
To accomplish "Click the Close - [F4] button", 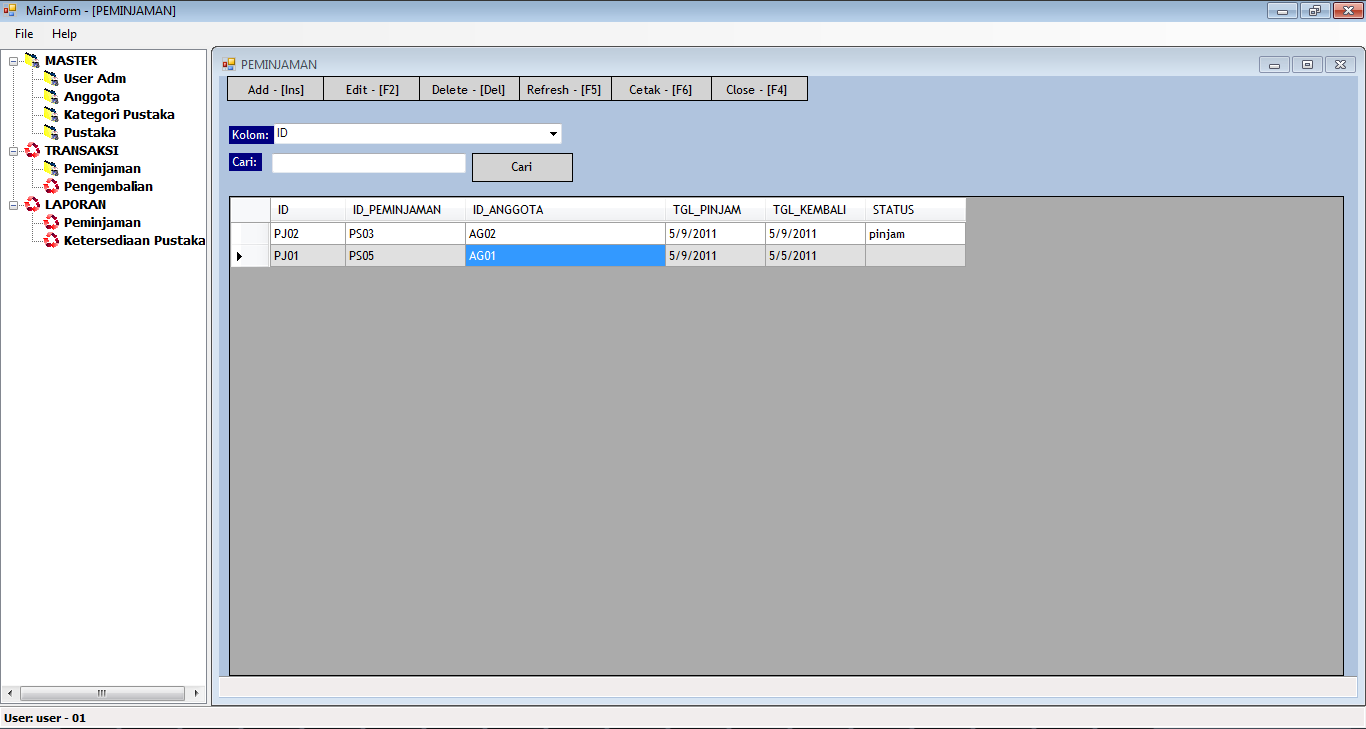I will click(759, 89).
